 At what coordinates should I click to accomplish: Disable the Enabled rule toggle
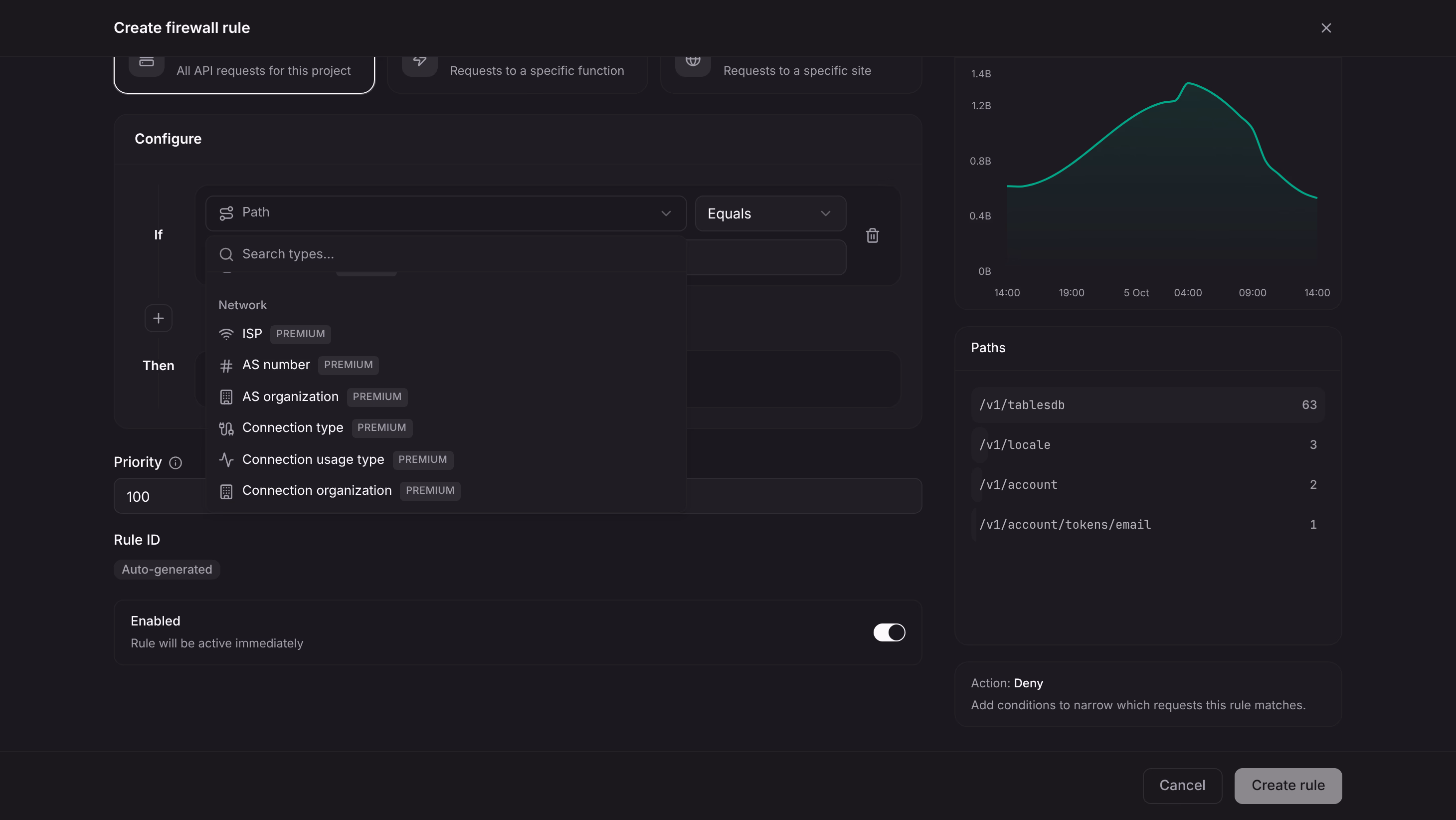pos(889,632)
